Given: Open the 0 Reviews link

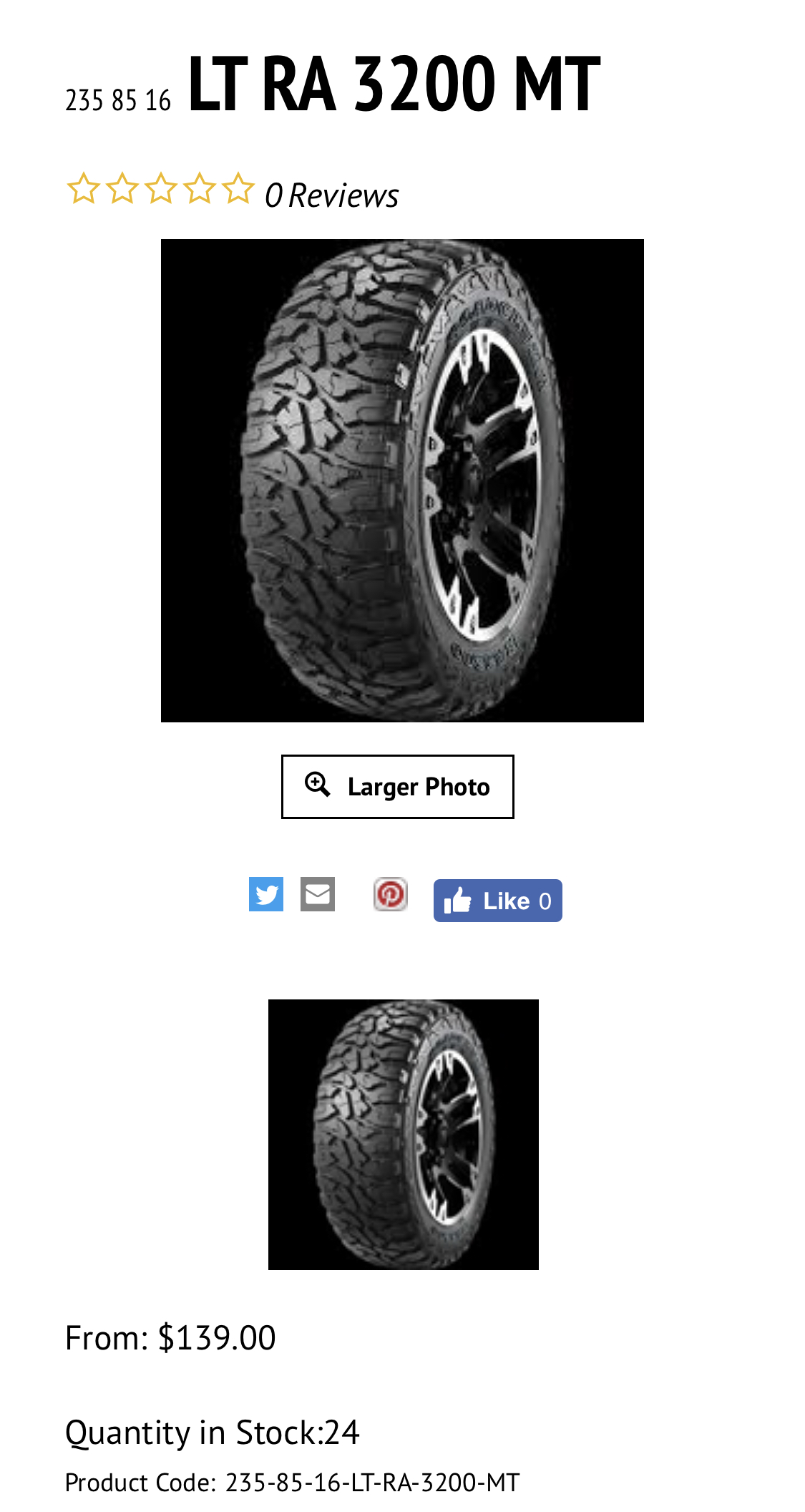Looking at the screenshot, I should point(332,195).
